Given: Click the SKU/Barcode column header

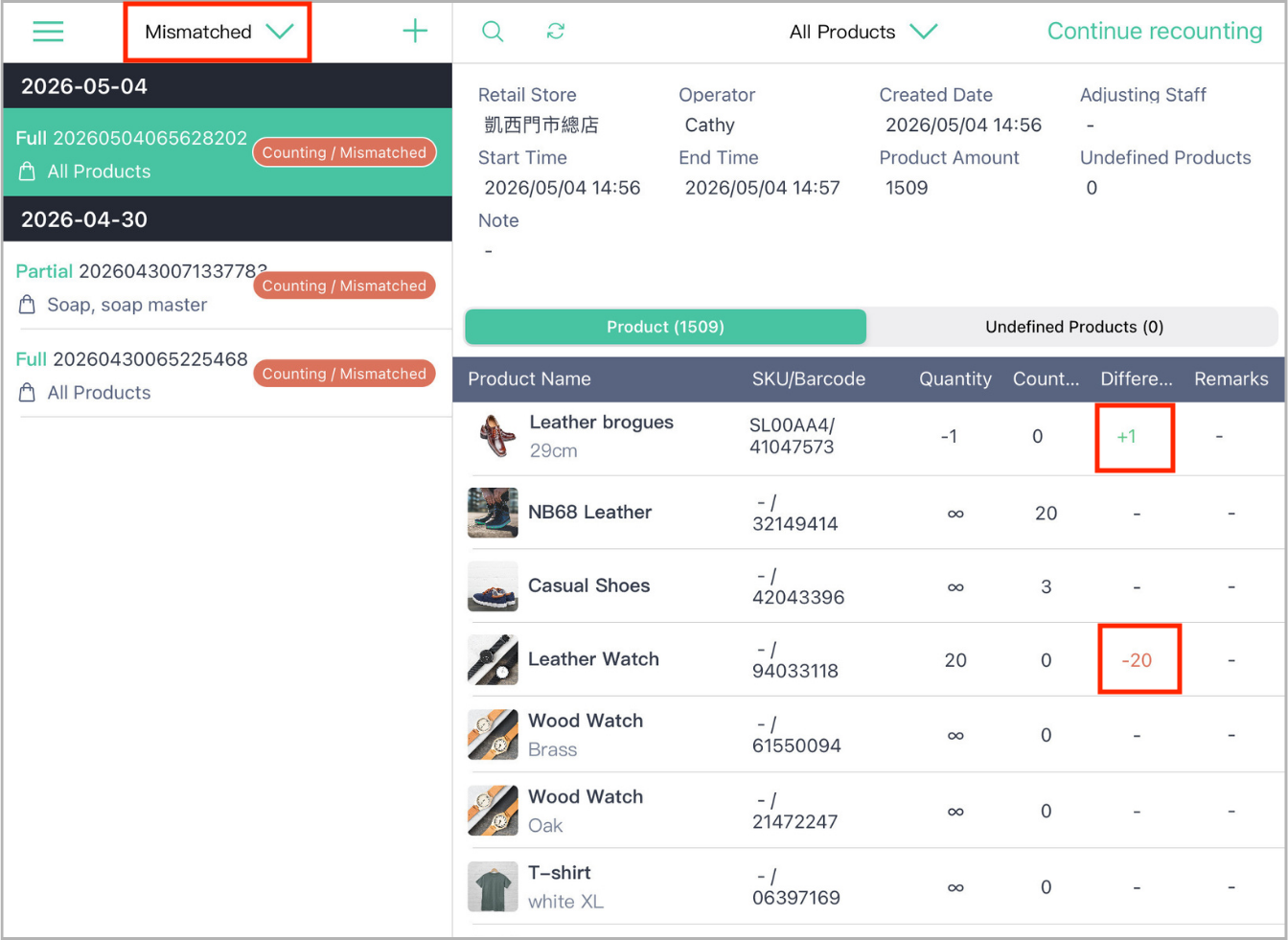Looking at the screenshot, I should point(808,378).
